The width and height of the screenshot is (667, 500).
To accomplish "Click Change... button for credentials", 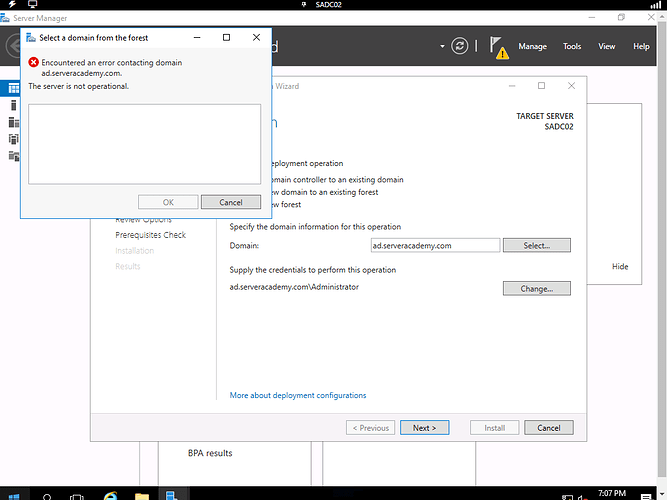I will (x=536, y=289).
